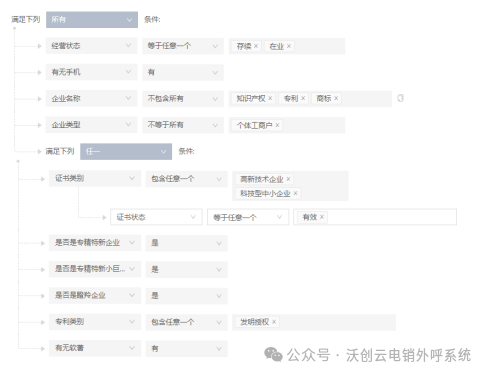Image resolution: width=486 pixels, height=374 pixels.
Task: Open the 等于任意一个 operator for 证书状态
Action: [x=248, y=217]
